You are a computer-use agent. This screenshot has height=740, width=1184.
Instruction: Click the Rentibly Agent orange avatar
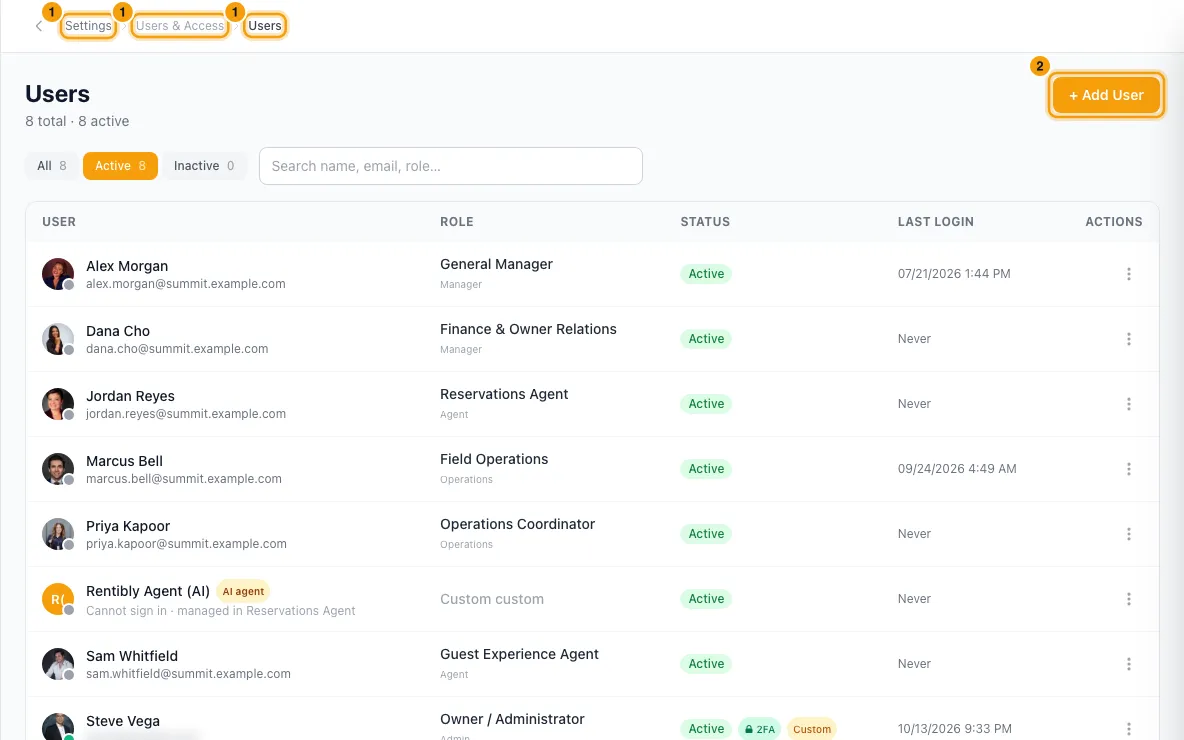click(58, 599)
